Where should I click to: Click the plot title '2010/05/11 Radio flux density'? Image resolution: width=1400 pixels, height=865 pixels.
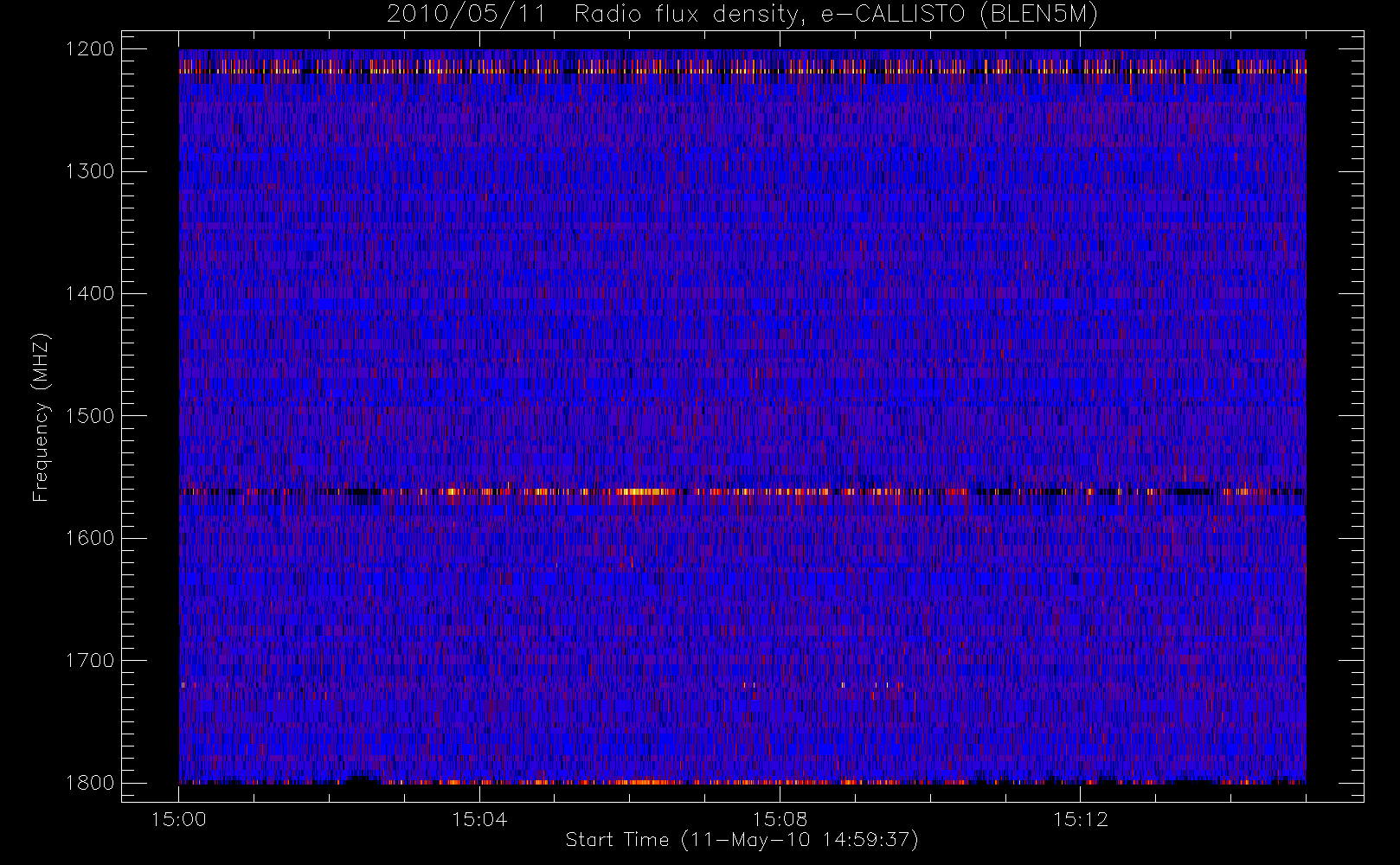(x=742, y=15)
